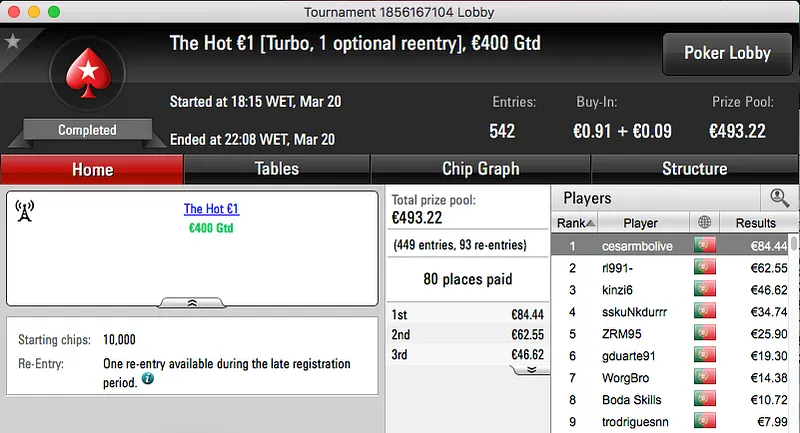Viewport: 800px width, 433px height.
Task: Click the broadcast antenna icon
Action: tap(25, 210)
